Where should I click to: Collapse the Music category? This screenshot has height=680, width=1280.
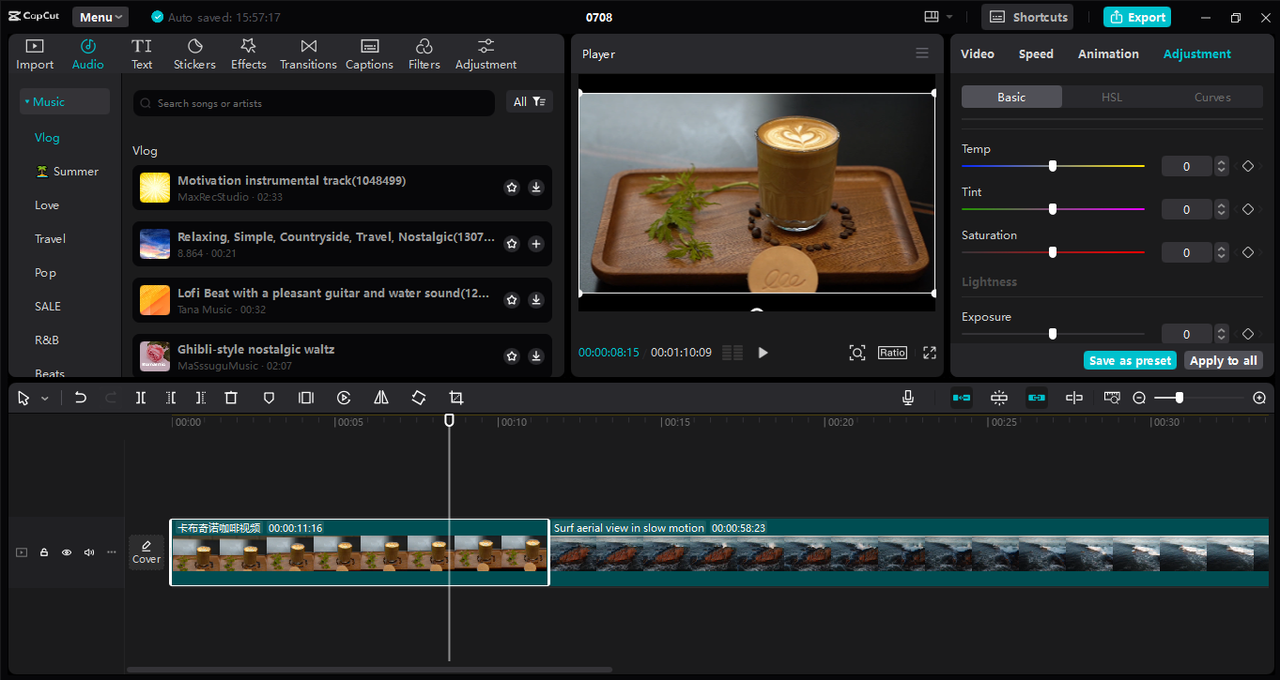pos(65,101)
